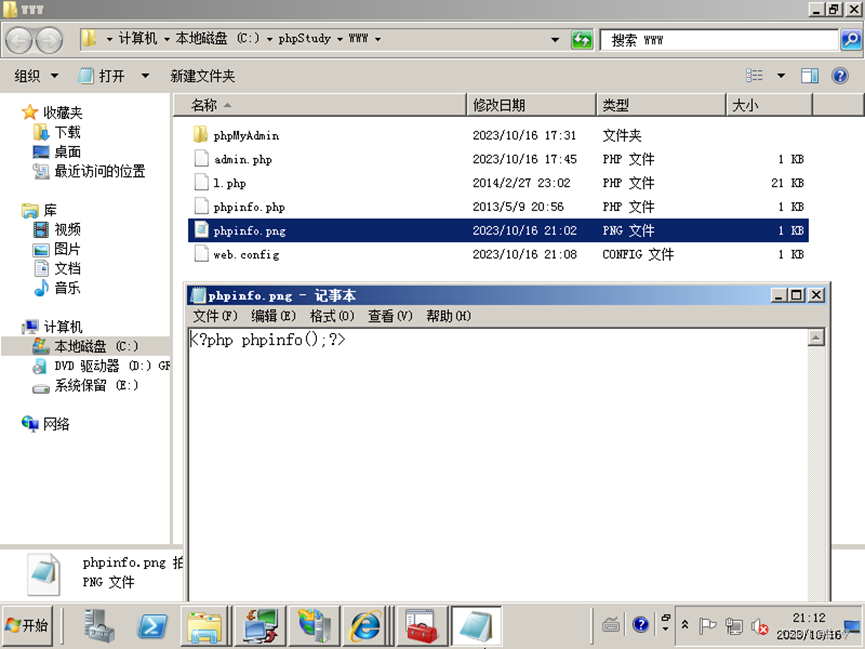Open Notepad 格式(O) menu
Viewport: 865px width, 649px height.
pos(332,316)
